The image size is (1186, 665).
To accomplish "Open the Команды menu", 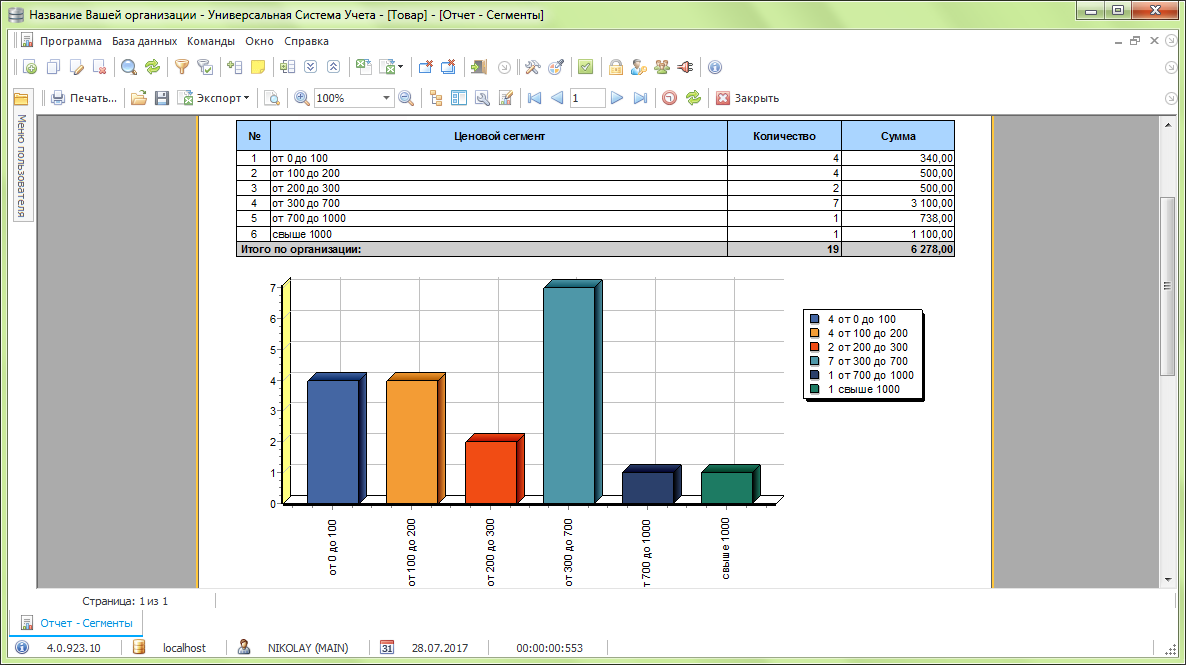I will (211, 41).
